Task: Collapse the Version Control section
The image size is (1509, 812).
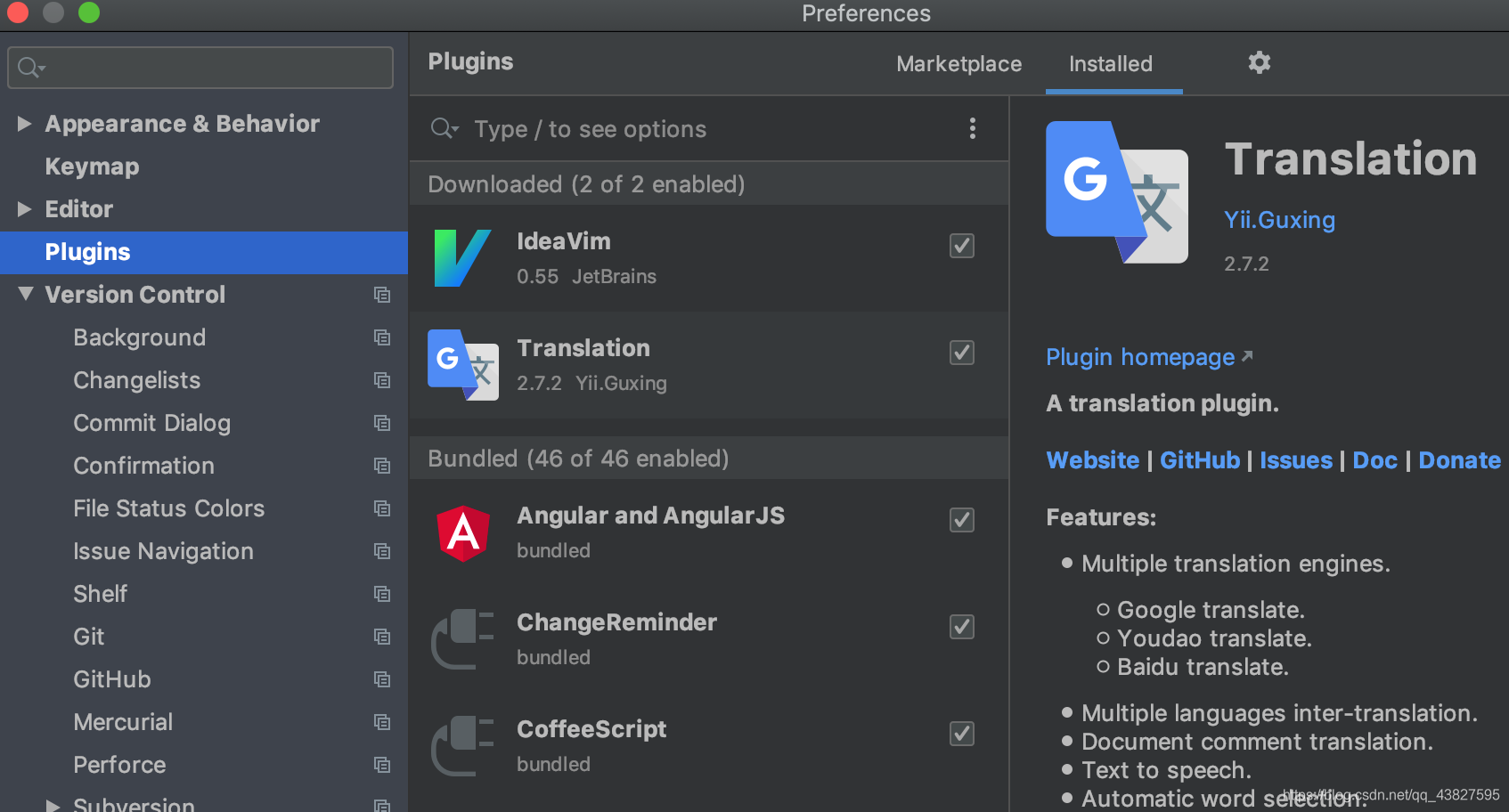Action: click(26, 294)
